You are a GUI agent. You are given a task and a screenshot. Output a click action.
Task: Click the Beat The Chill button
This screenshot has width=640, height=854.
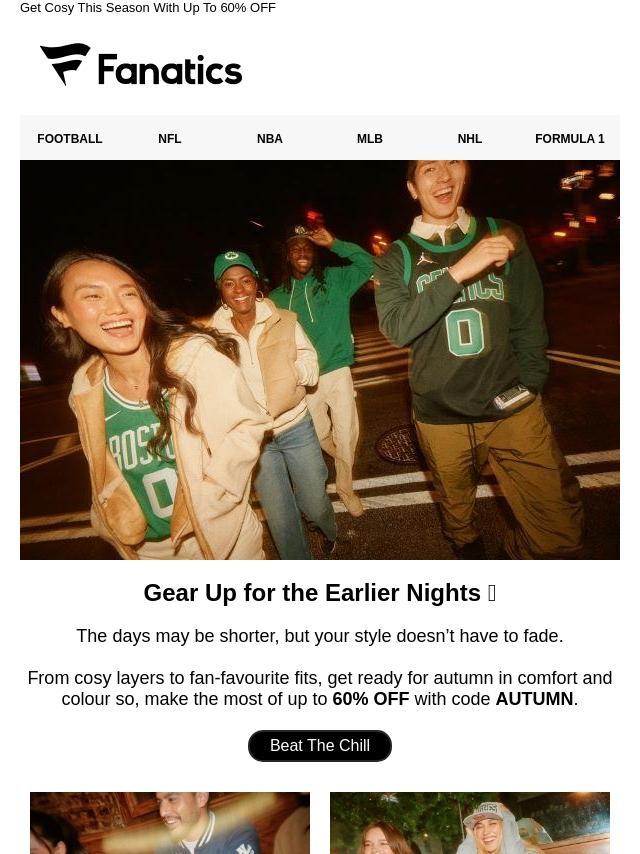point(320,746)
